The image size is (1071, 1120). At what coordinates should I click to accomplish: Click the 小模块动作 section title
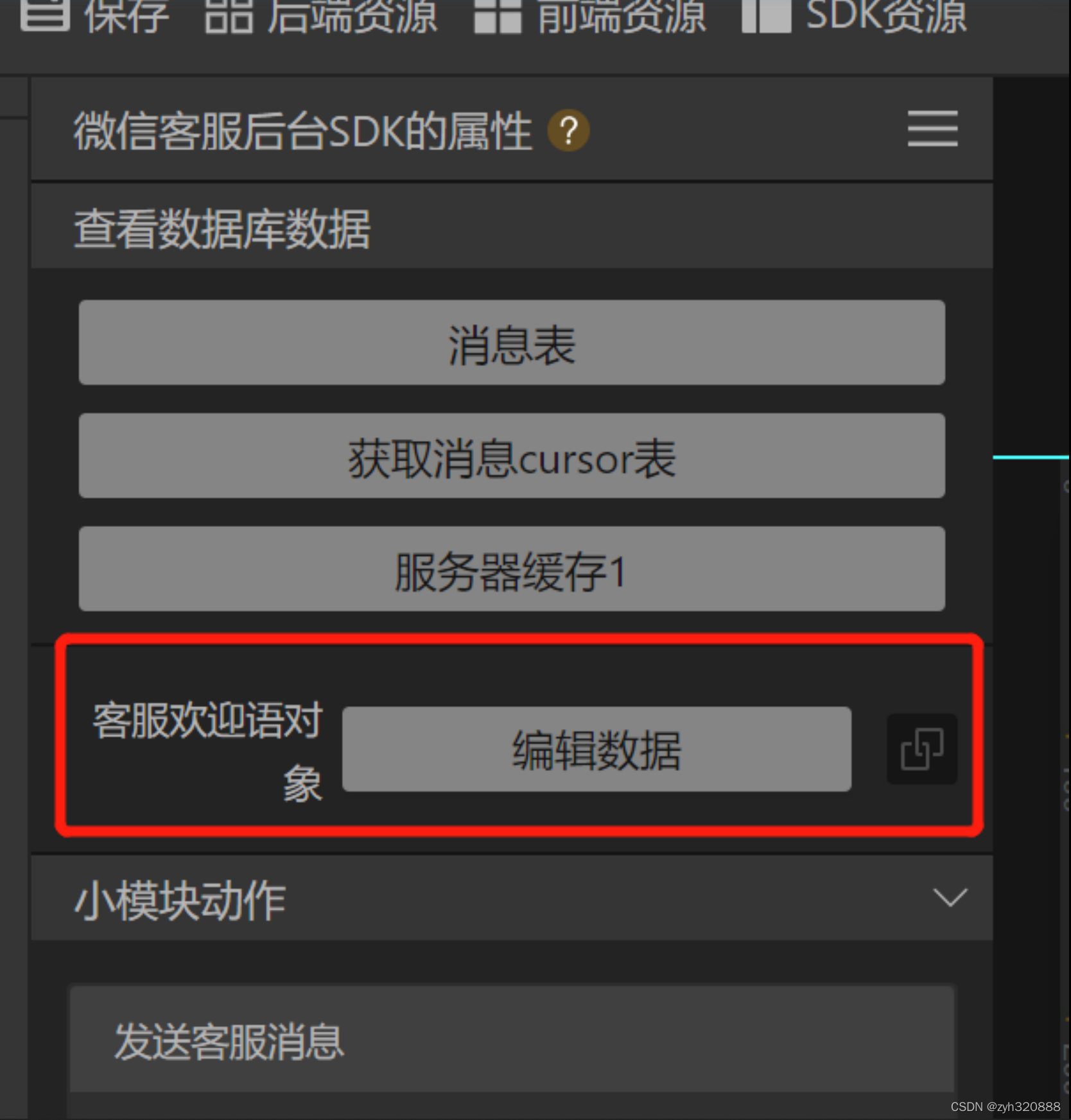click(x=180, y=900)
